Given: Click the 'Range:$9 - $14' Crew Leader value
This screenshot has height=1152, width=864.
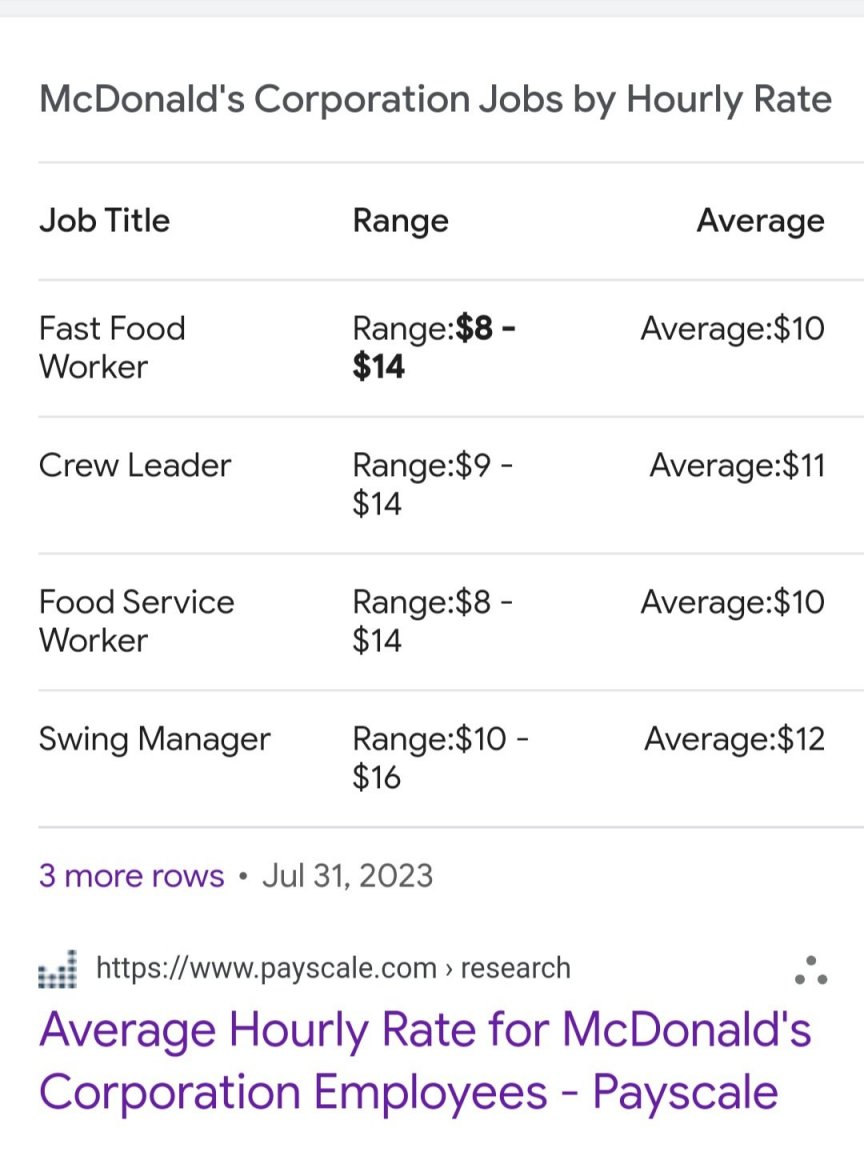Looking at the screenshot, I should (433, 484).
